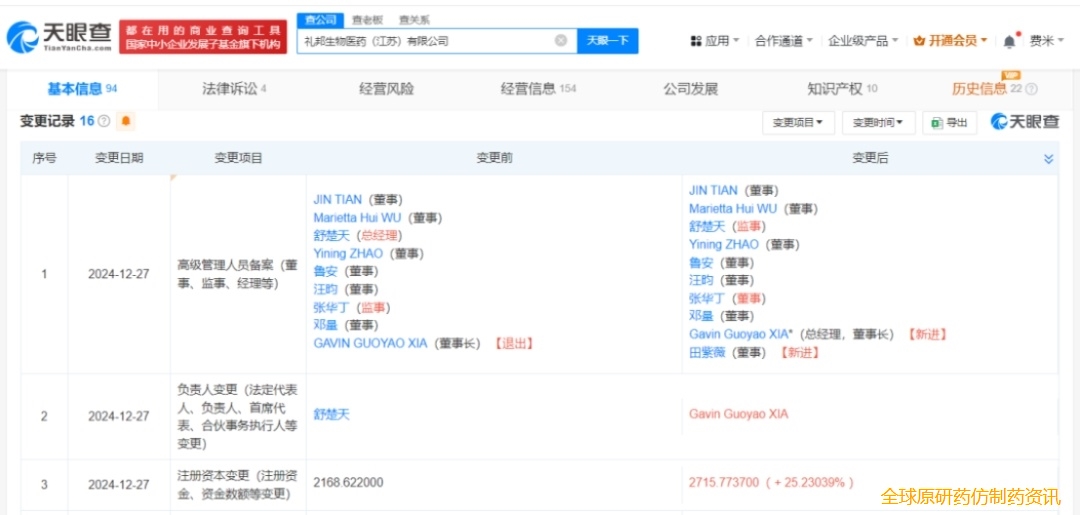Select the 查公司 search tab
The height and width of the screenshot is (515, 1080).
pyautogui.click(x=320, y=20)
